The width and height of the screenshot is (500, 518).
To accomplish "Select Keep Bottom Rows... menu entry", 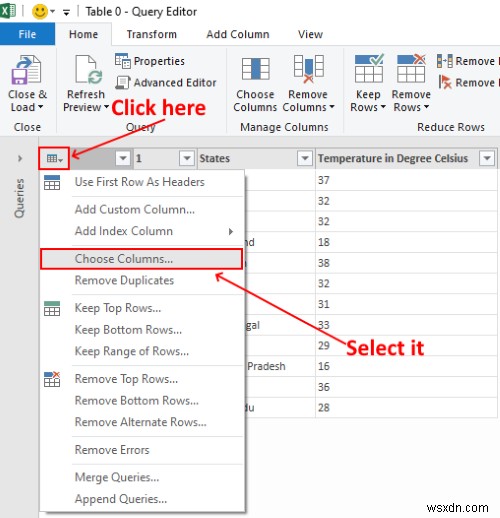I will click(142, 330).
